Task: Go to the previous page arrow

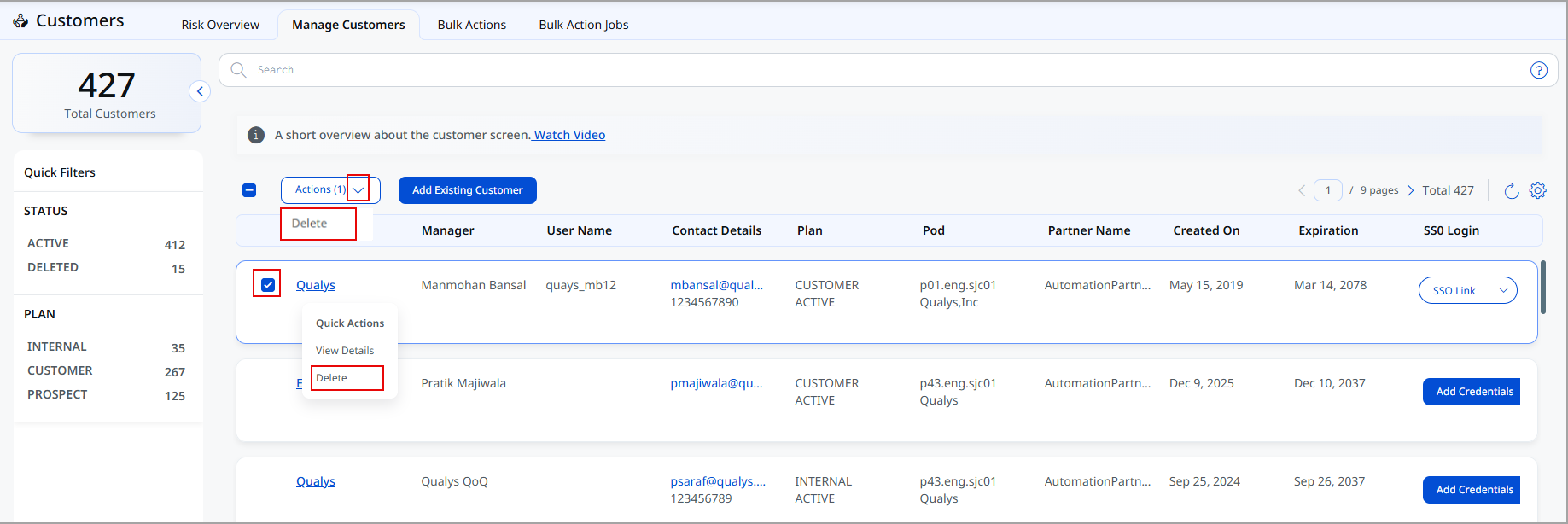Action: tap(1302, 190)
